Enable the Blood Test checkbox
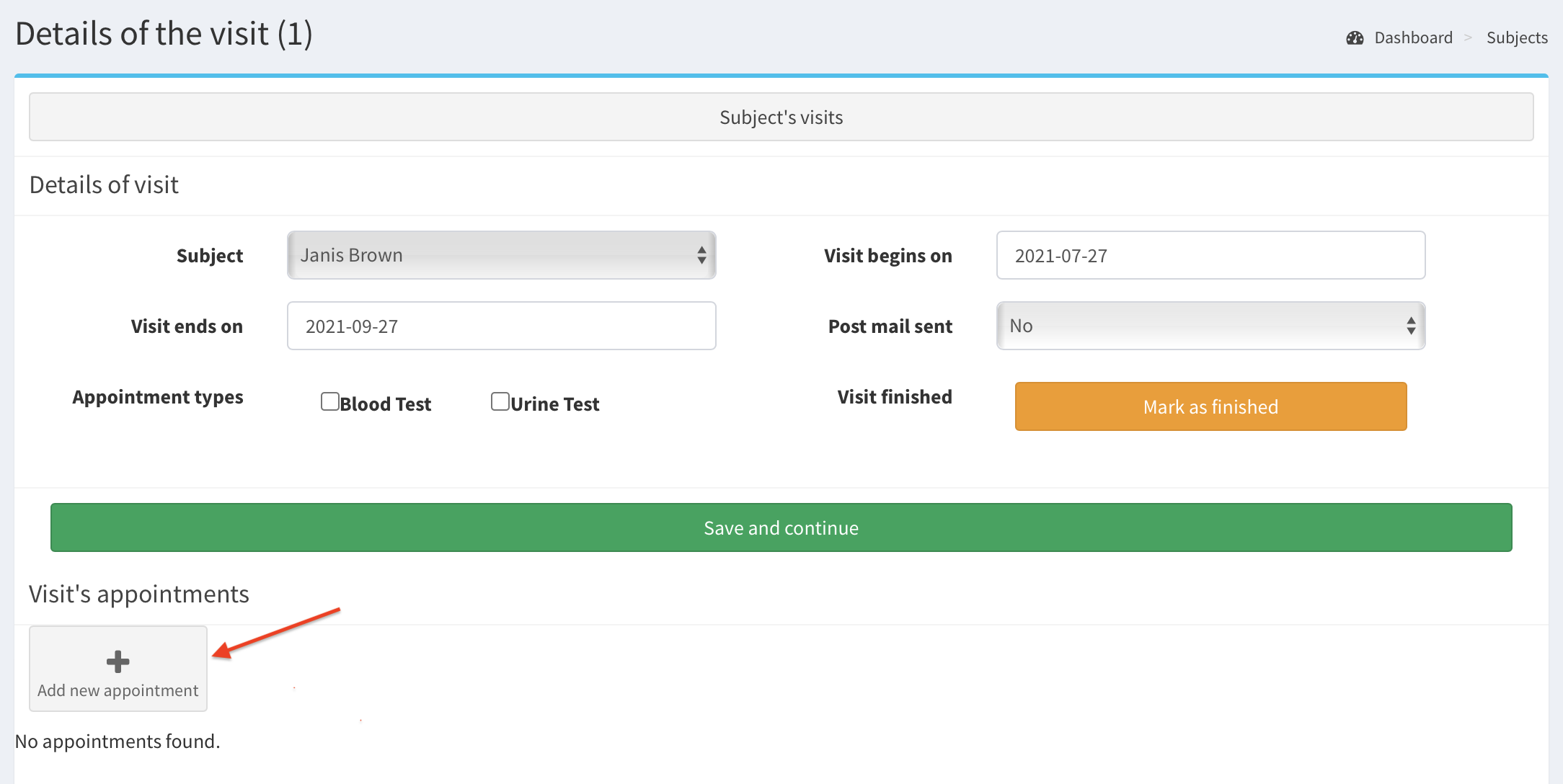The height and width of the screenshot is (784, 1563). (330, 401)
